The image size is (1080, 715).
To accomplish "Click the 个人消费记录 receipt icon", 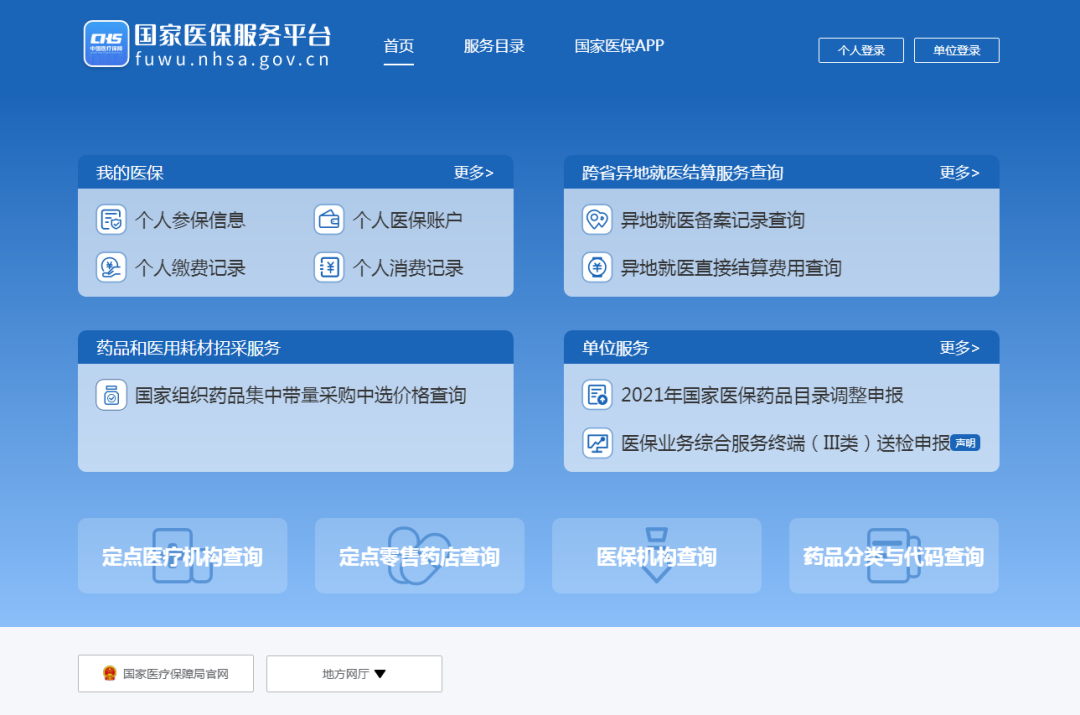I will (x=329, y=268).
